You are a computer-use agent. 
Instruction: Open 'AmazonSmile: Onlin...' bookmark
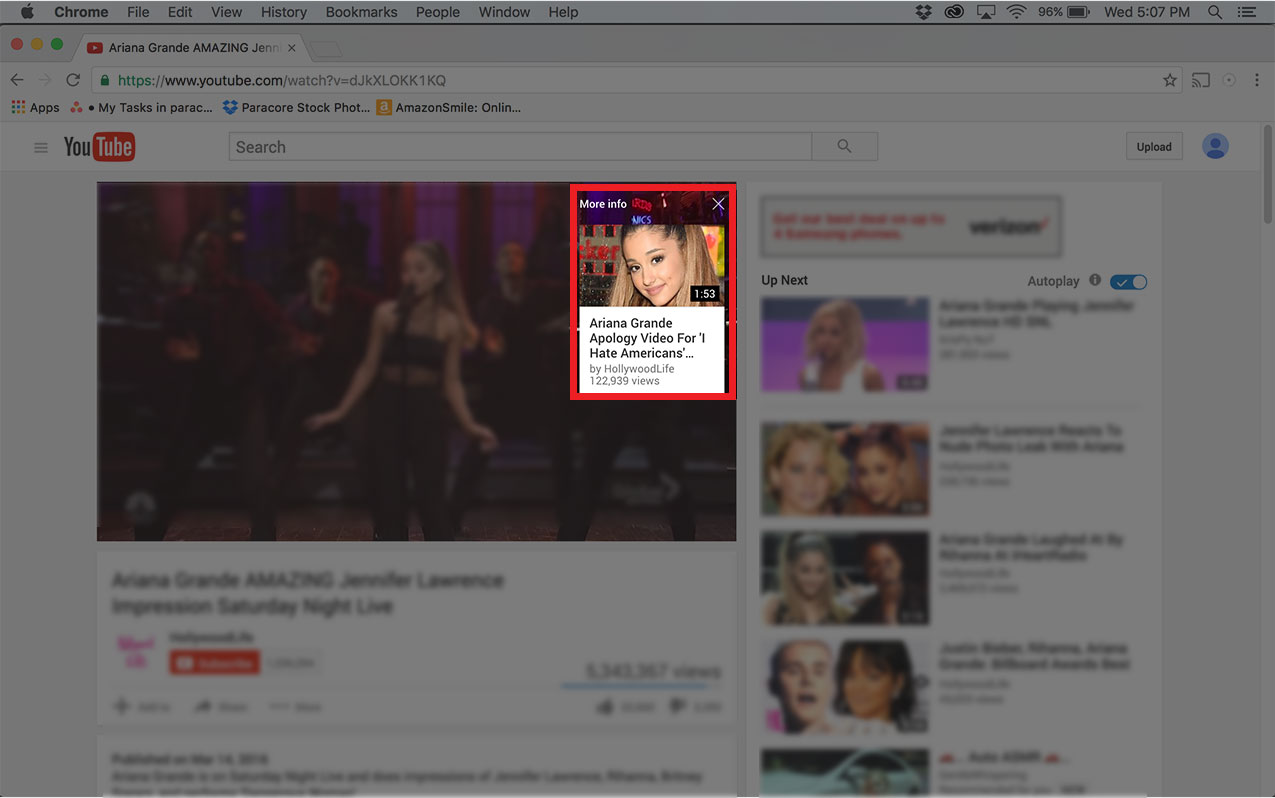coord(449,107)
